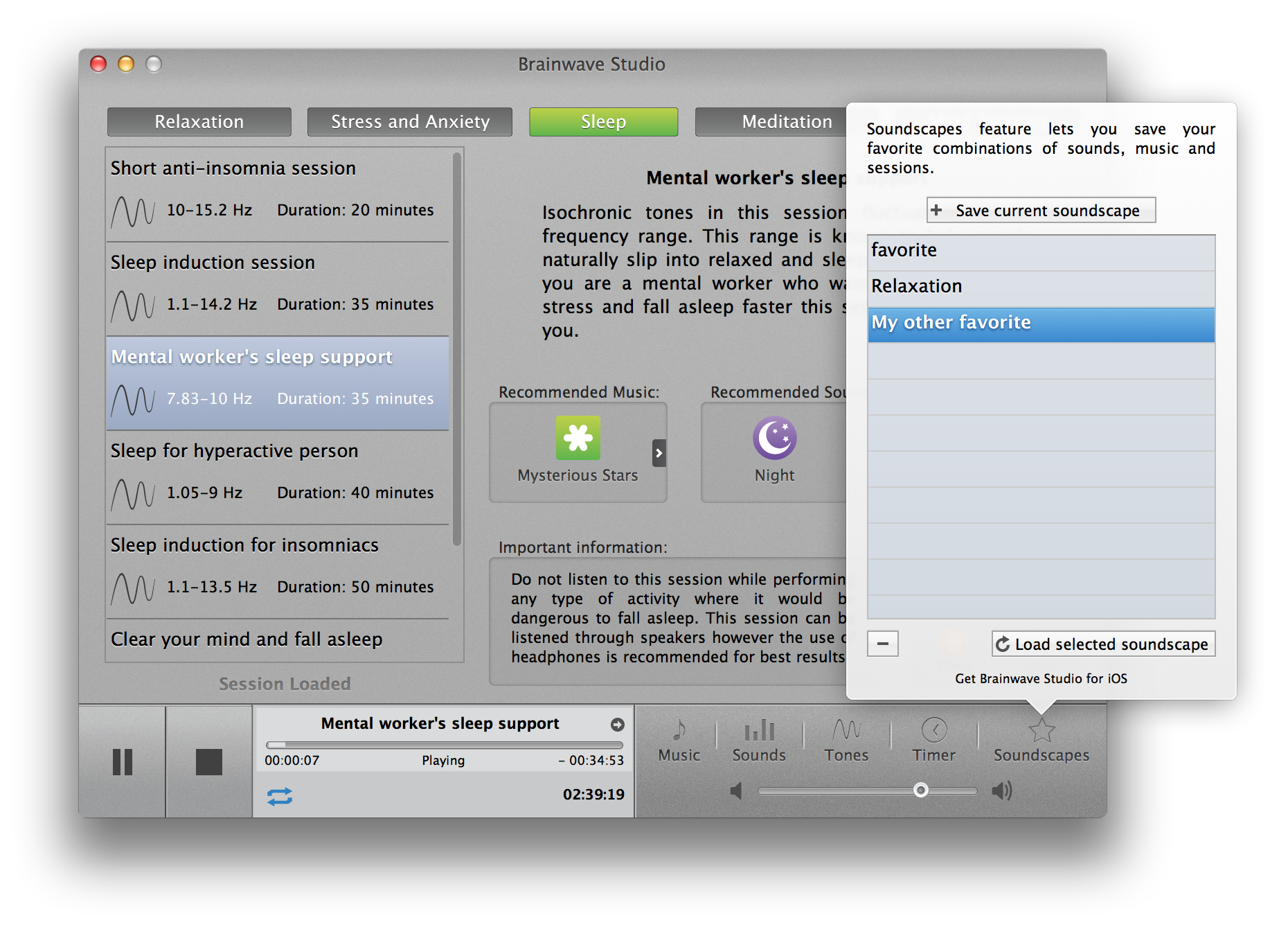Click the wave icon beside 1.1–13.5 Hz
The image size is (1288, 927).
[x=132, y=588]
